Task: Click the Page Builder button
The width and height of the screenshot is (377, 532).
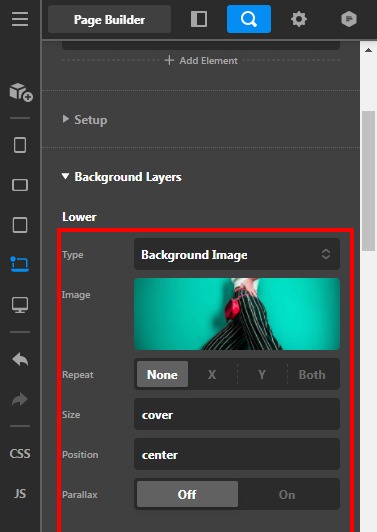Action: pyautogui.click(x=109, y=19)
